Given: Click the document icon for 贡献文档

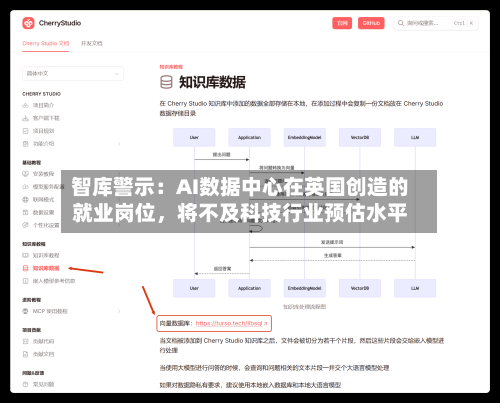Looking at the screenshot, I should click(x=25, y=354).
